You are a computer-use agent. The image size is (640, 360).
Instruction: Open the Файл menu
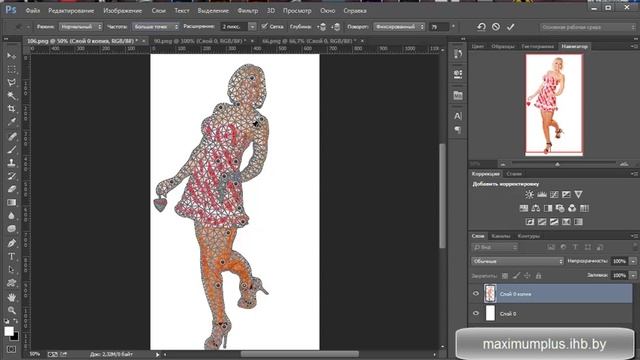(33, 11)
